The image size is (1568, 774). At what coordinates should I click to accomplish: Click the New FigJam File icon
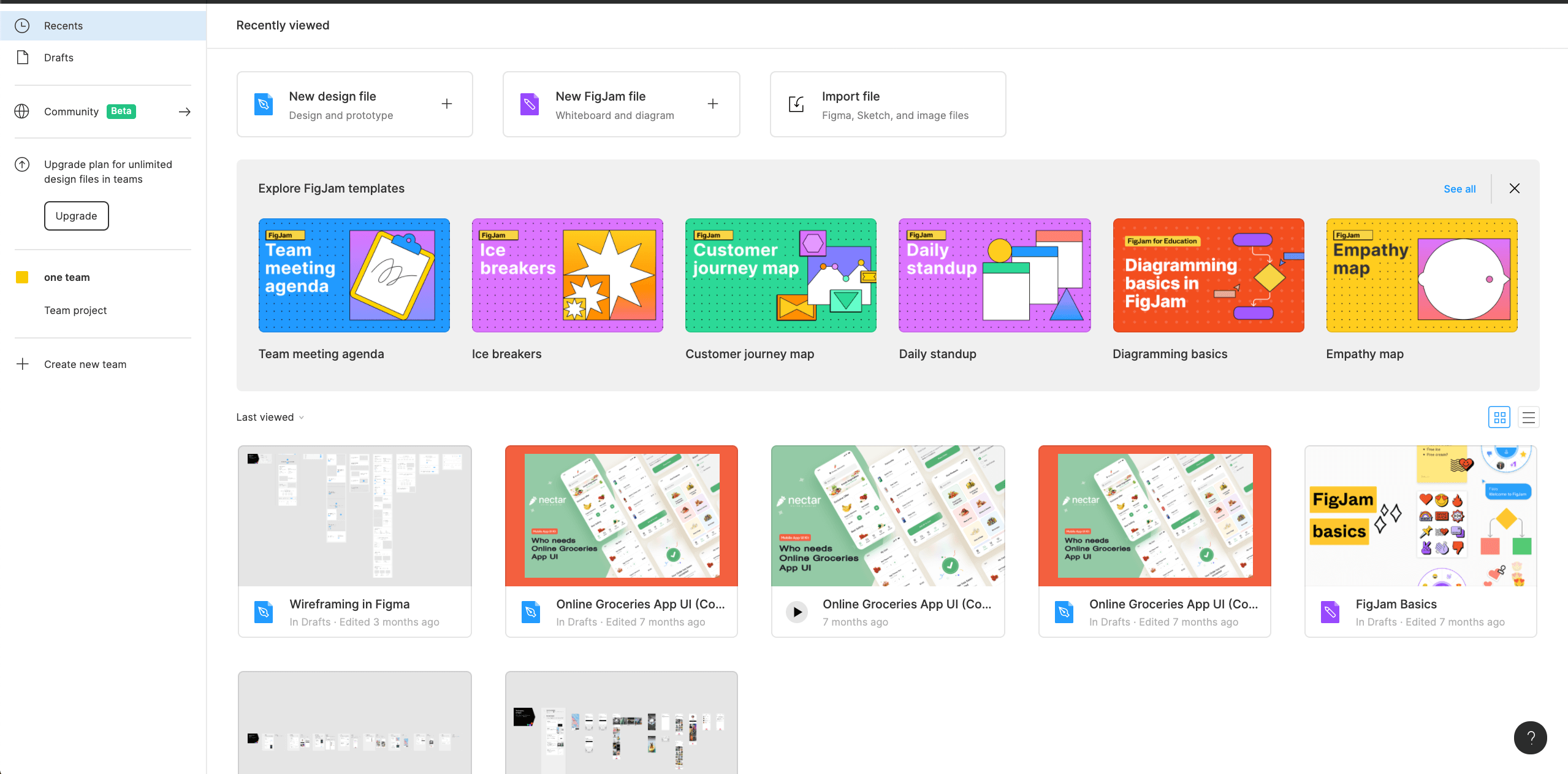pyautogui.click(x=530, y=103)
